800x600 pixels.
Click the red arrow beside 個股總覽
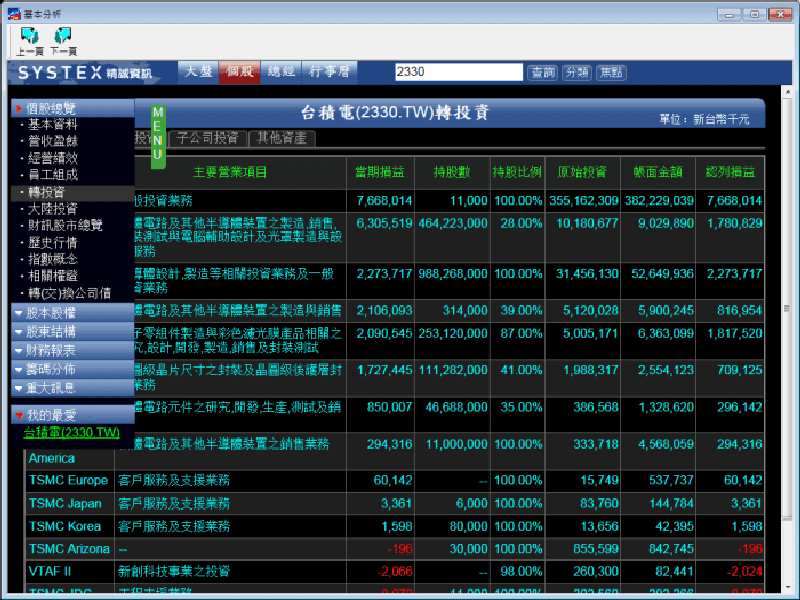[19, 108]
